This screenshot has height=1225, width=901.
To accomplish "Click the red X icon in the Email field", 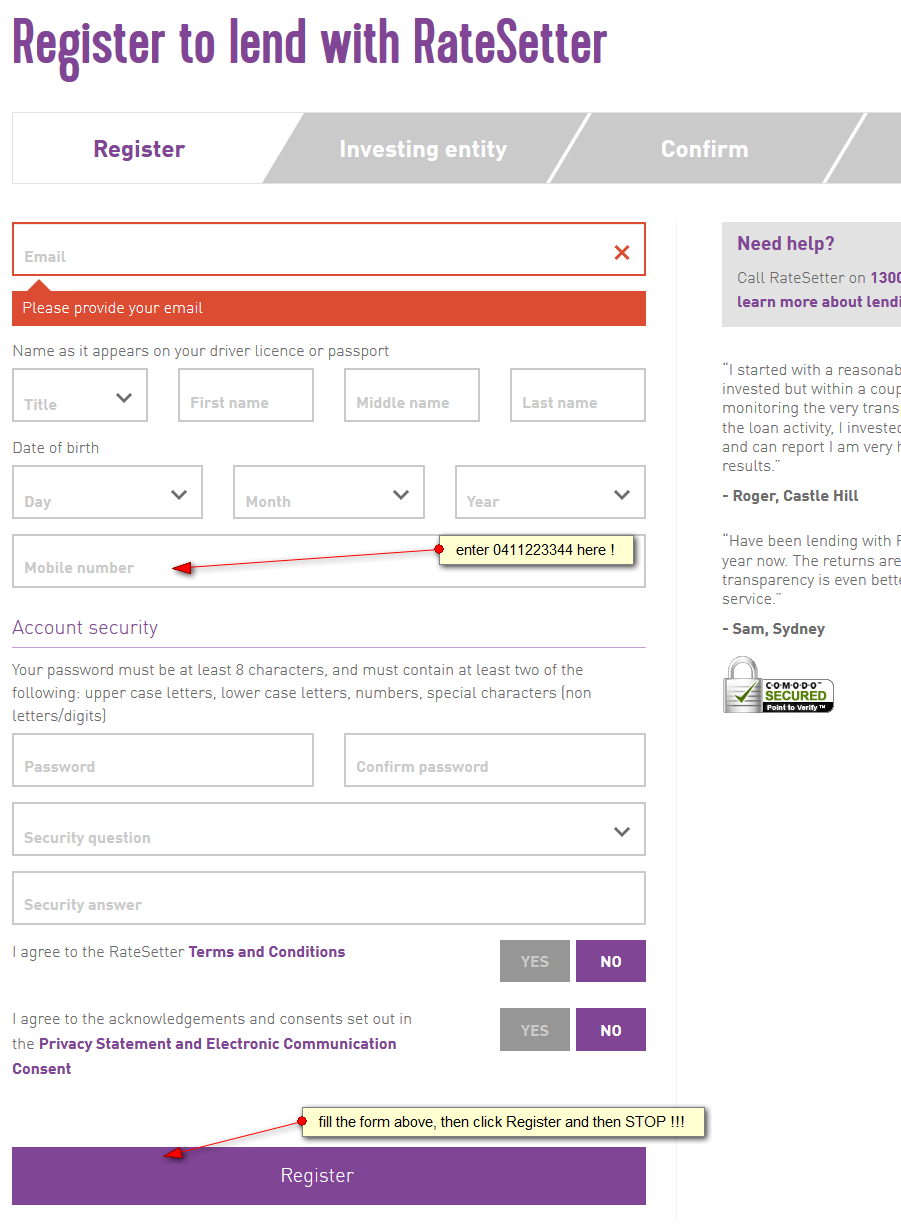I will pyautogui.click(x=622, y=252).
